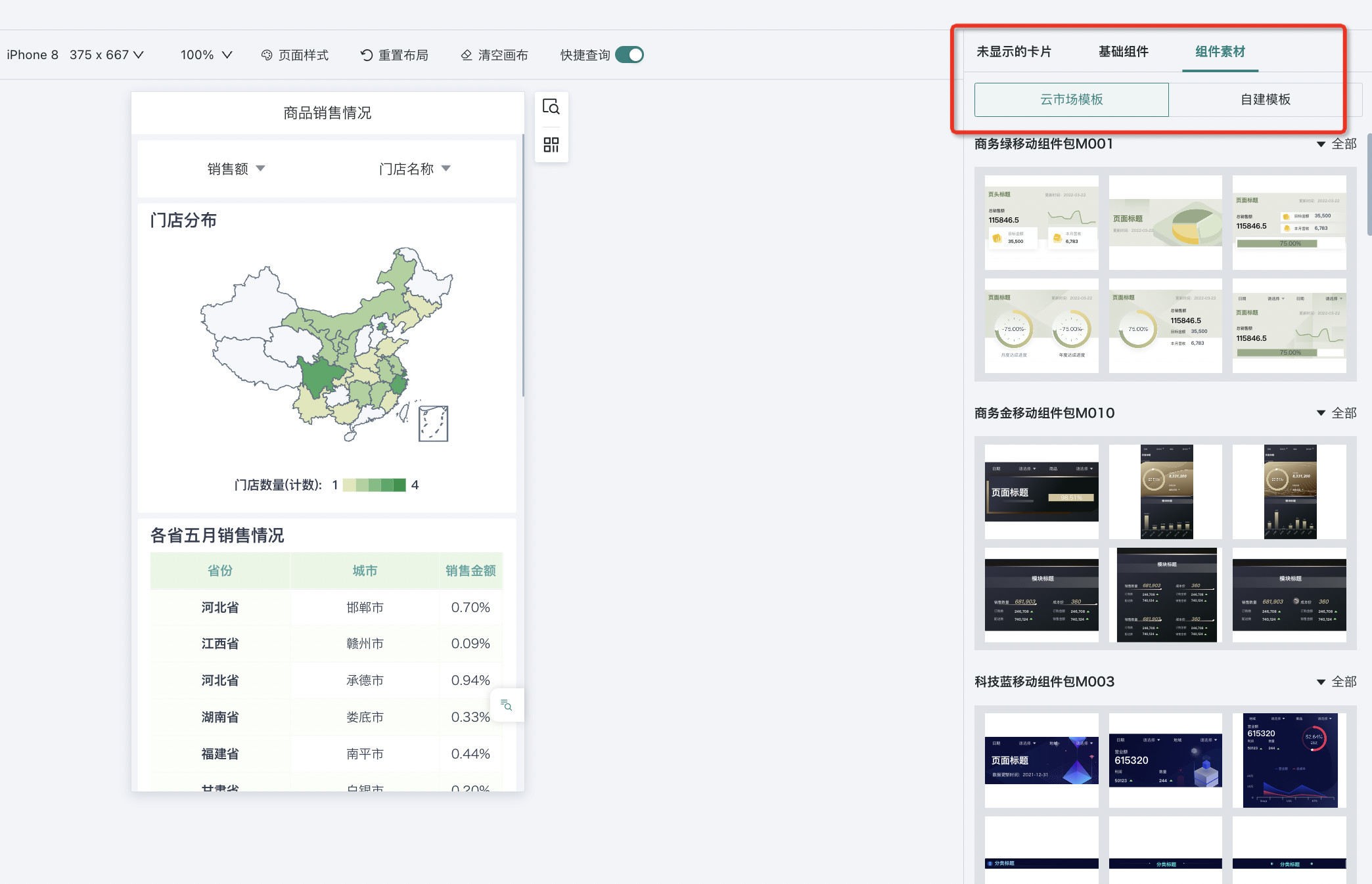Select the 组件素材 tab
Image resolution: width=1372 pixels, height=884 pixels.
coord(1220,51)
